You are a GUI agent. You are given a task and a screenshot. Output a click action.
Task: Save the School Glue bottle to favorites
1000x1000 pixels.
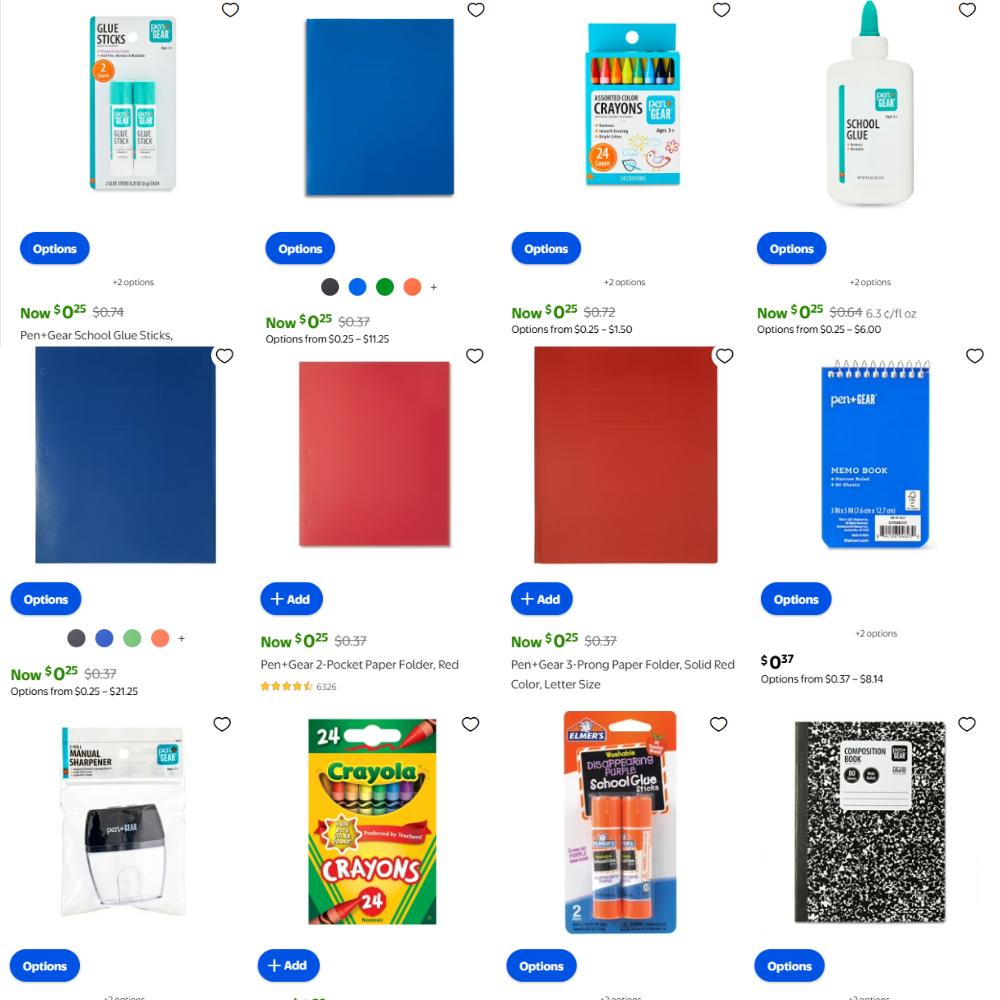tap(967, 10)
